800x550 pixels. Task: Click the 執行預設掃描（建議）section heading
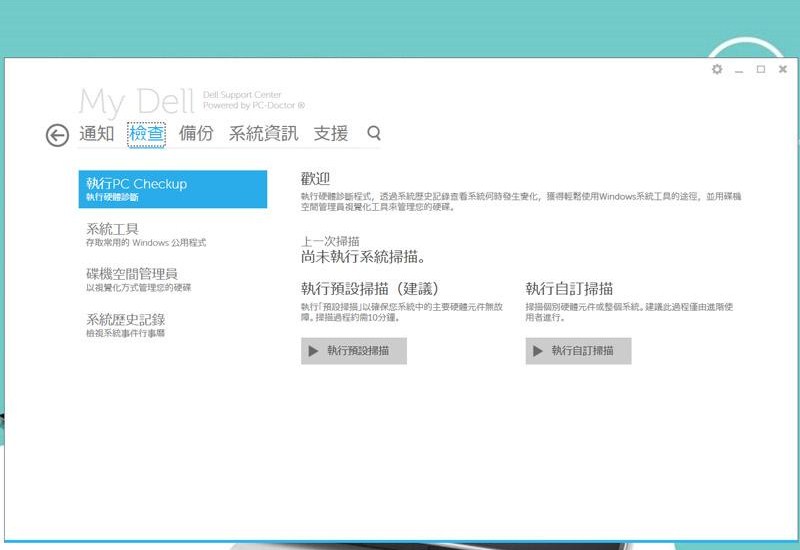coord(370,288)
